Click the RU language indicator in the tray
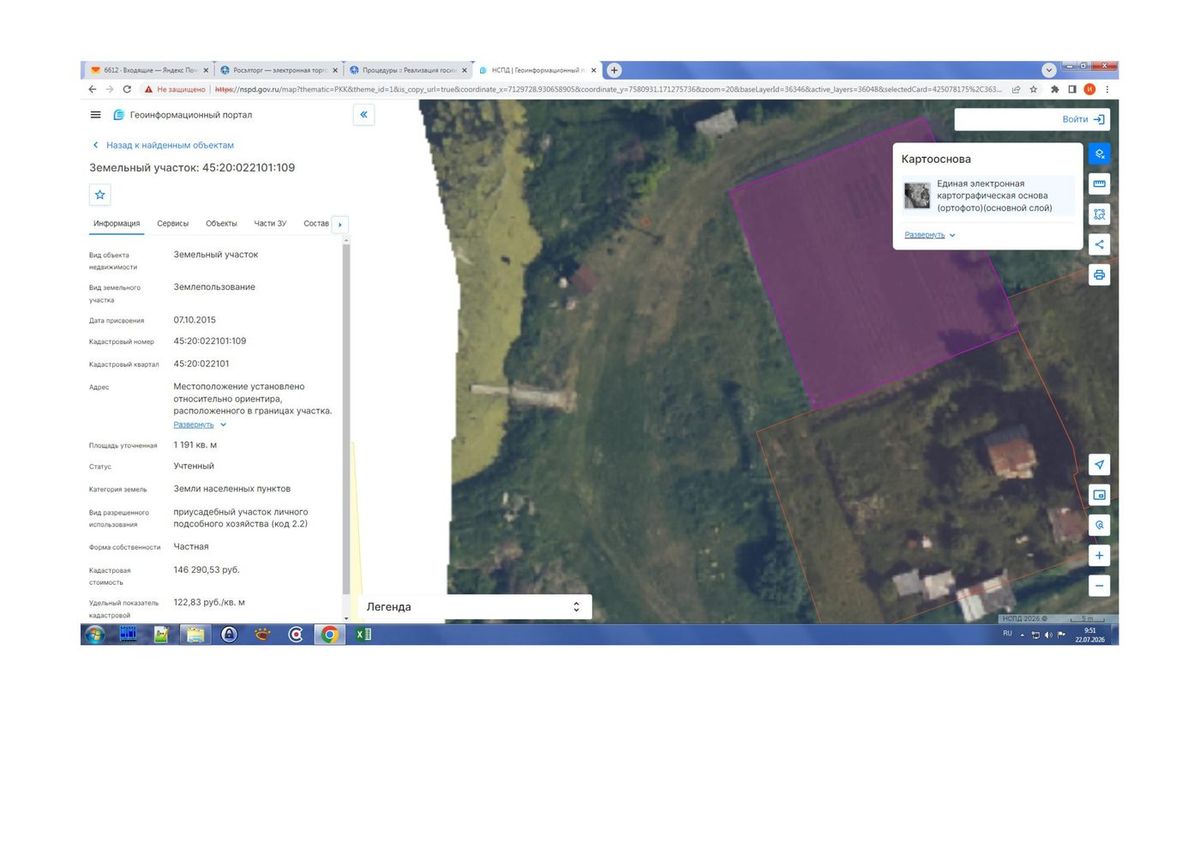 click(1007, 633)
